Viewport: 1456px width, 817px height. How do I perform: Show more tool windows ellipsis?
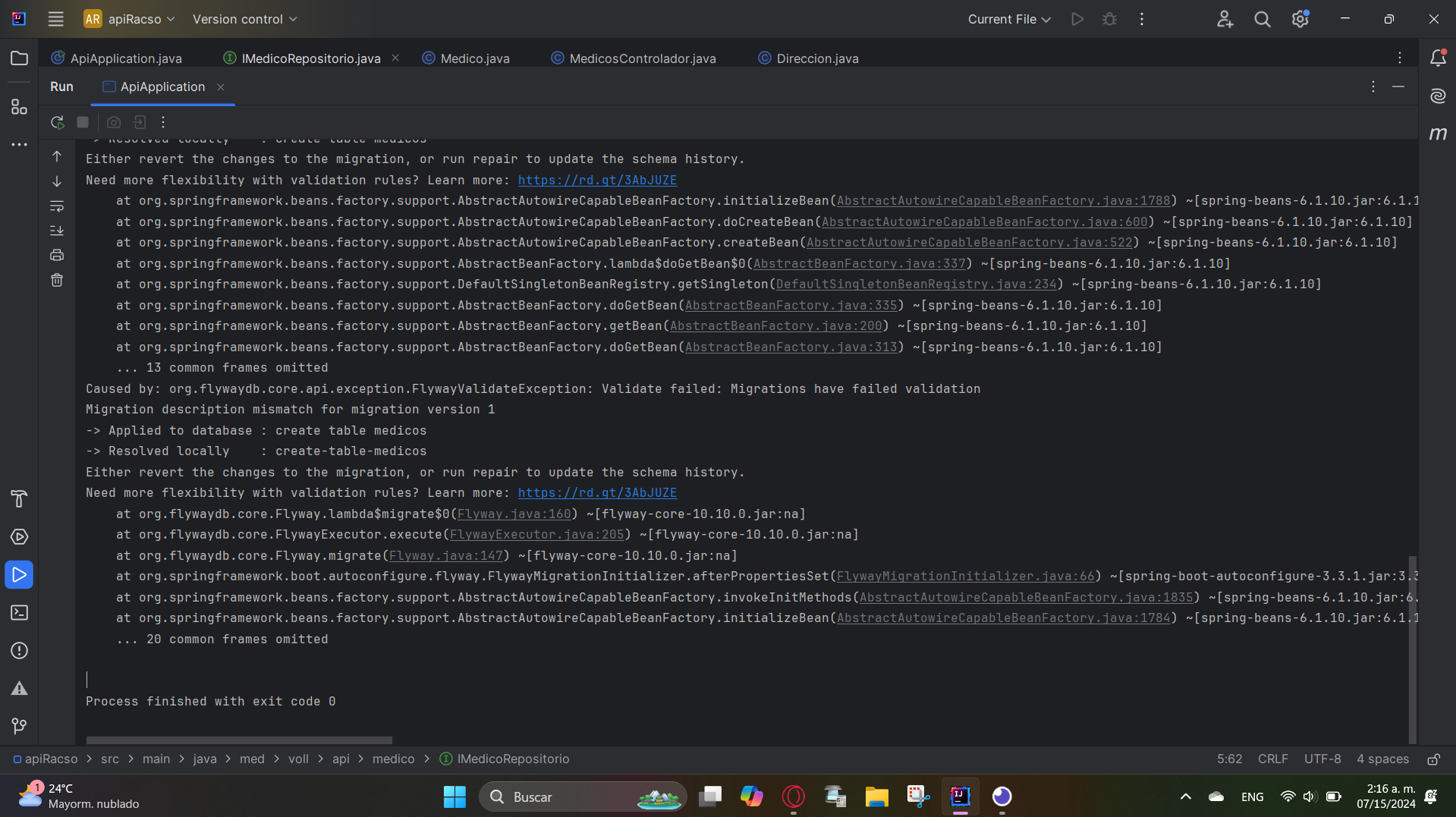(x=19, y=144)
